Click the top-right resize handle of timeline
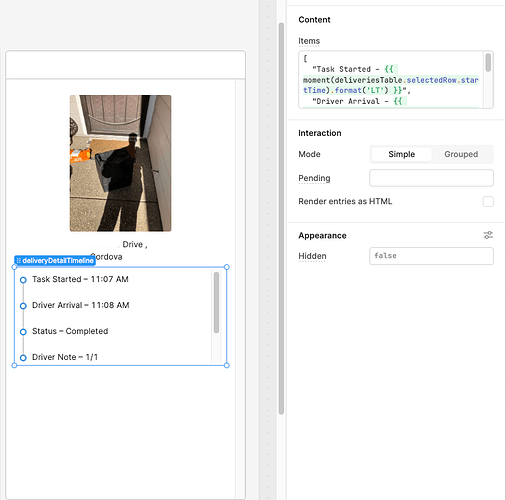Viewport: 506px width, 500px height. [x=227, y=267]
